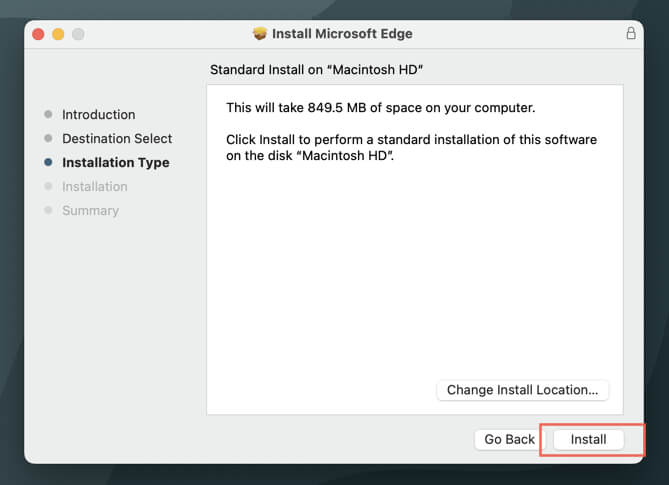The image size is (669, 485).
Task: Click the lock icon in the title bar
Action: click(x=630, y=33)
